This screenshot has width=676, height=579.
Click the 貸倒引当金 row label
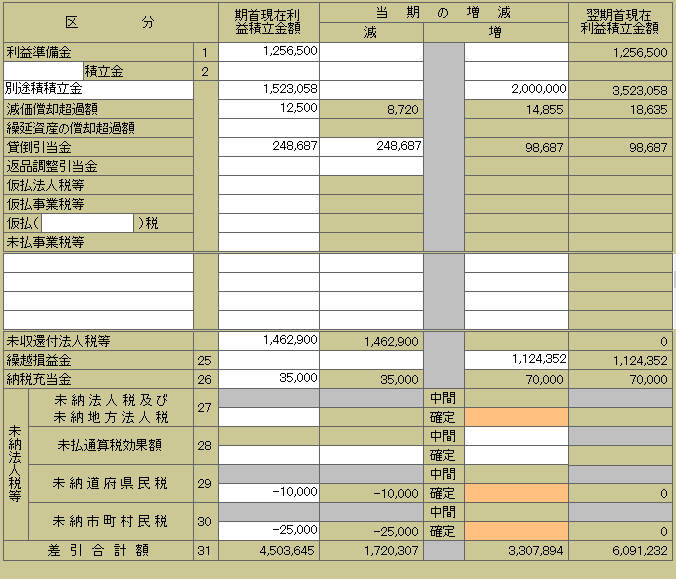point(39,147)
